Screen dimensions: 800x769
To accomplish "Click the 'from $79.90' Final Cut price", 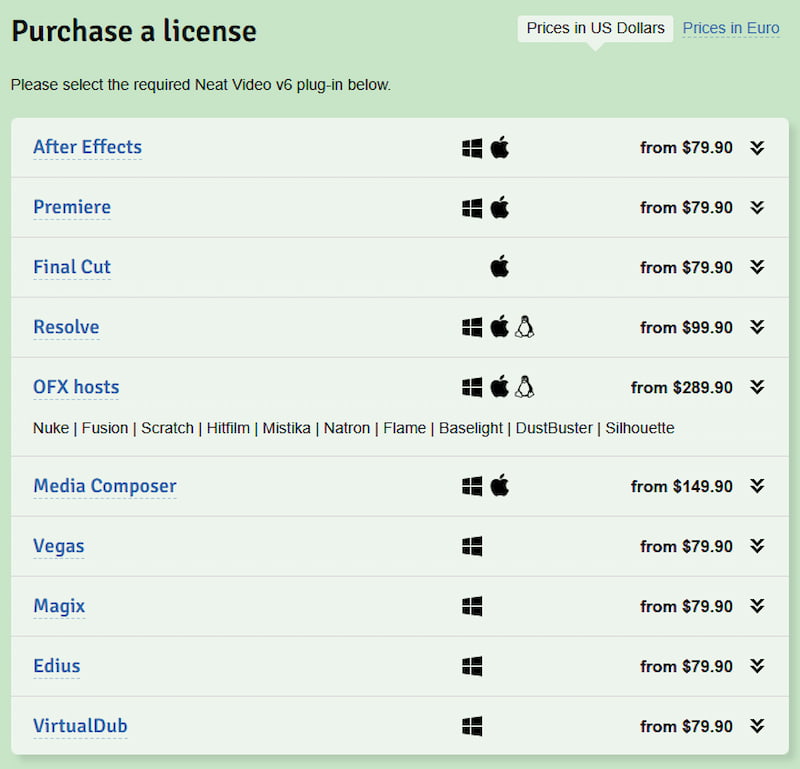I will click(x=687, y=268).
